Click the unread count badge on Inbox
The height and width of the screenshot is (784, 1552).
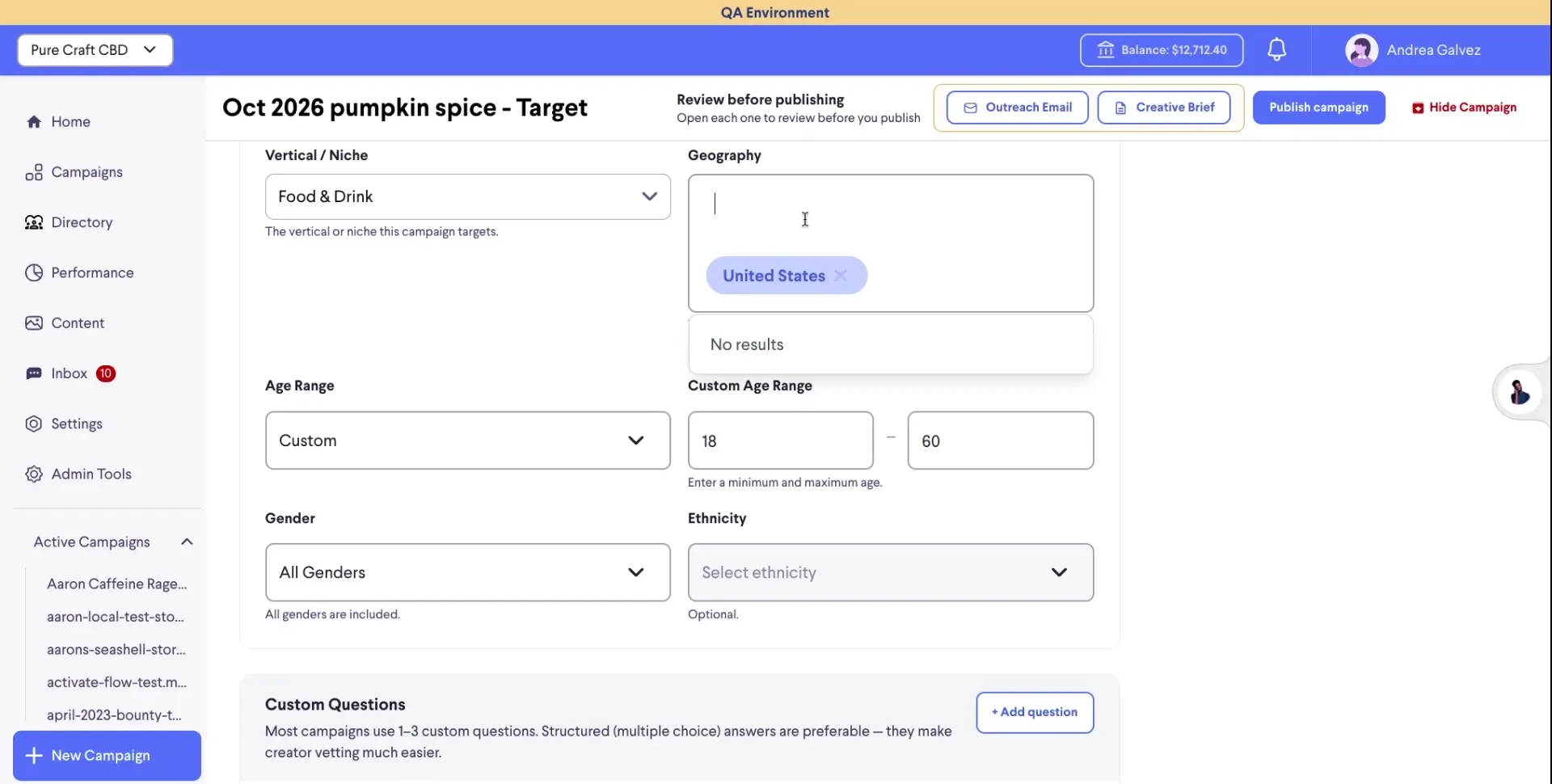(x=106, y=373)
